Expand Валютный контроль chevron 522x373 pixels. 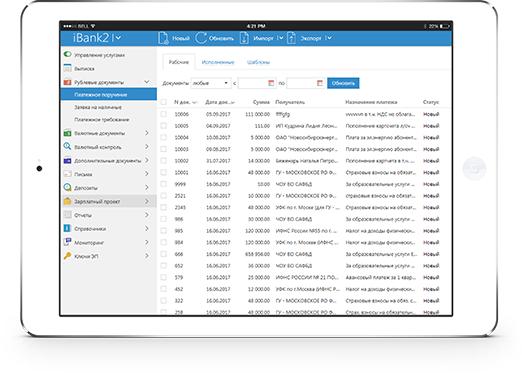coord(147,146)
